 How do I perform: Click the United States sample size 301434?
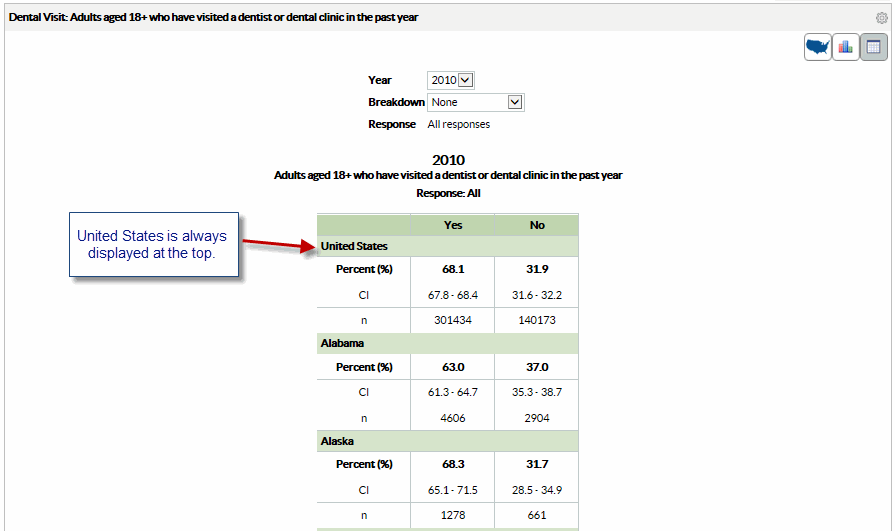[x=453, y=320]
